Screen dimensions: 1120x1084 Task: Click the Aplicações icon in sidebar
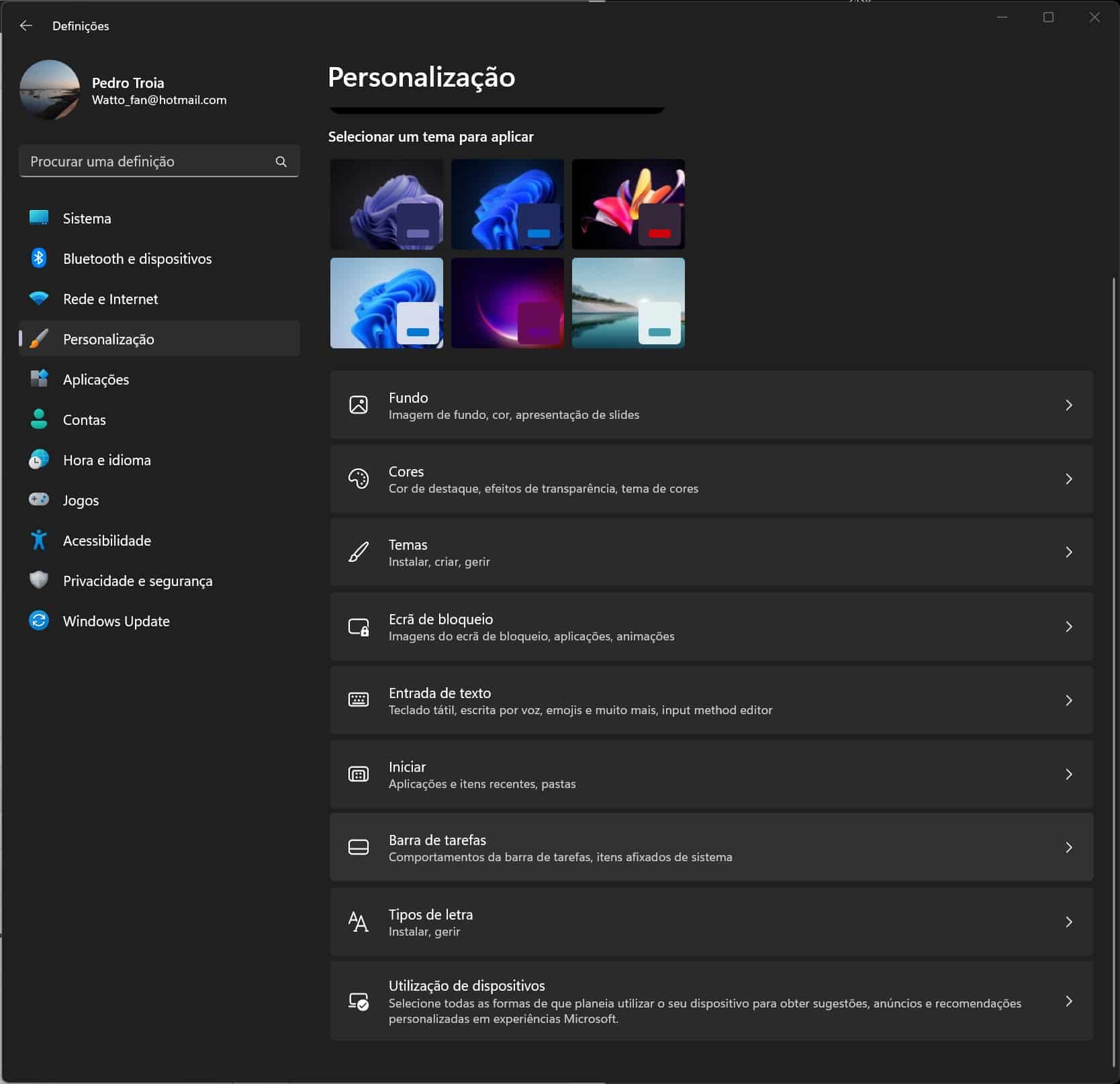coord(39,379)
